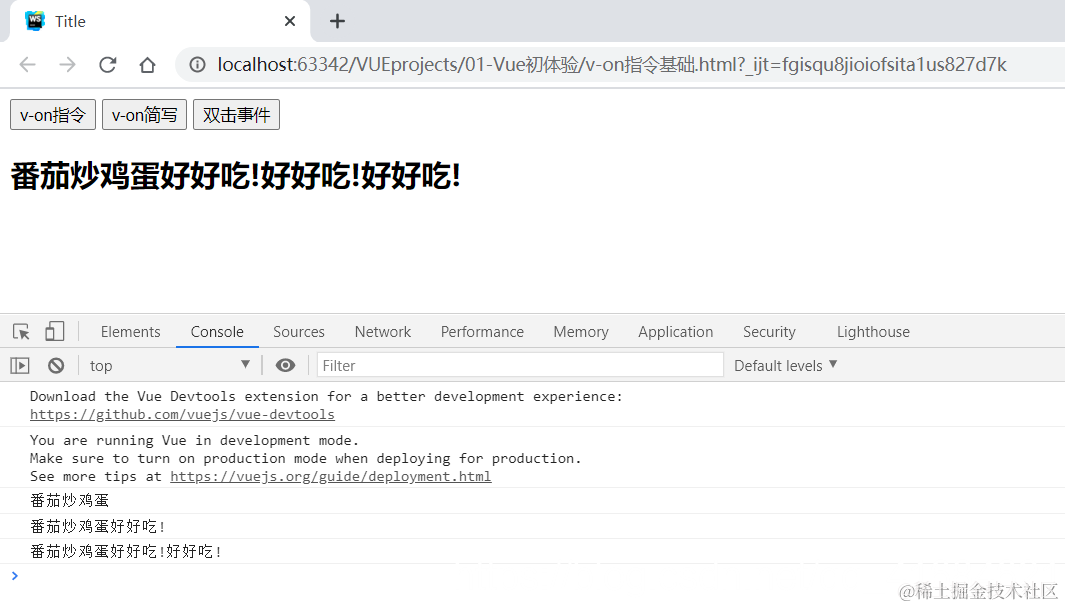Image resolution: width=1065 pixels, height=608 pixels.
Task: Show the console sidebar icon
Action: (x=20, y=365)
